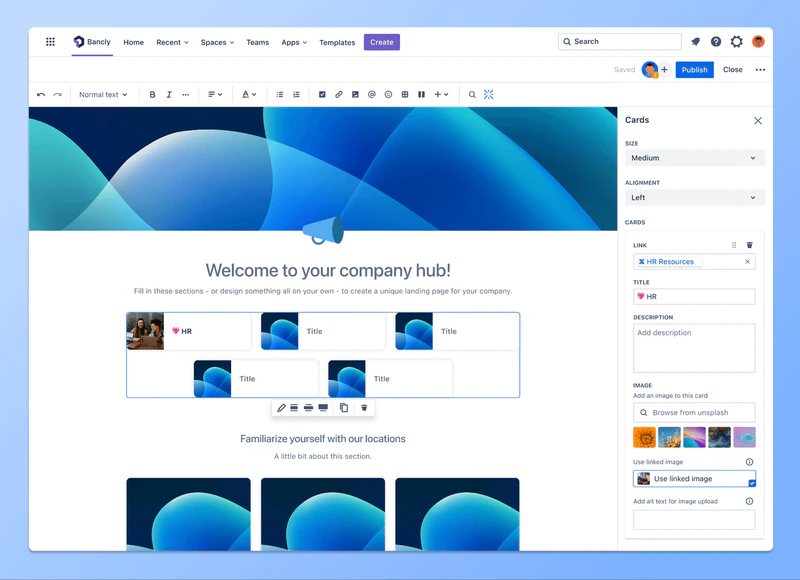This screenshot has height=580, width=800.
Task: Click the Search field
Action: 620,42
